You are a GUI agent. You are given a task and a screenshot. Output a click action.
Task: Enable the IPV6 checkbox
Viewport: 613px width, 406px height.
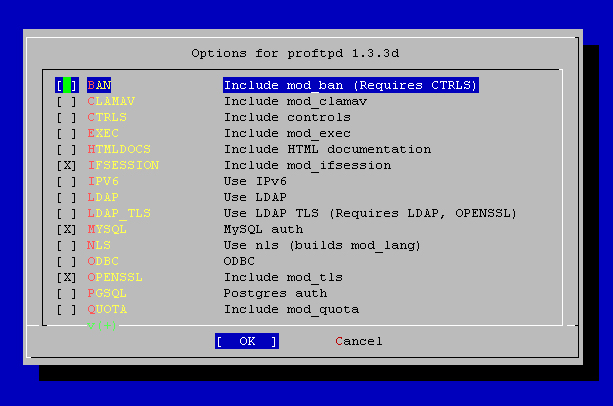tap(67, 182)
